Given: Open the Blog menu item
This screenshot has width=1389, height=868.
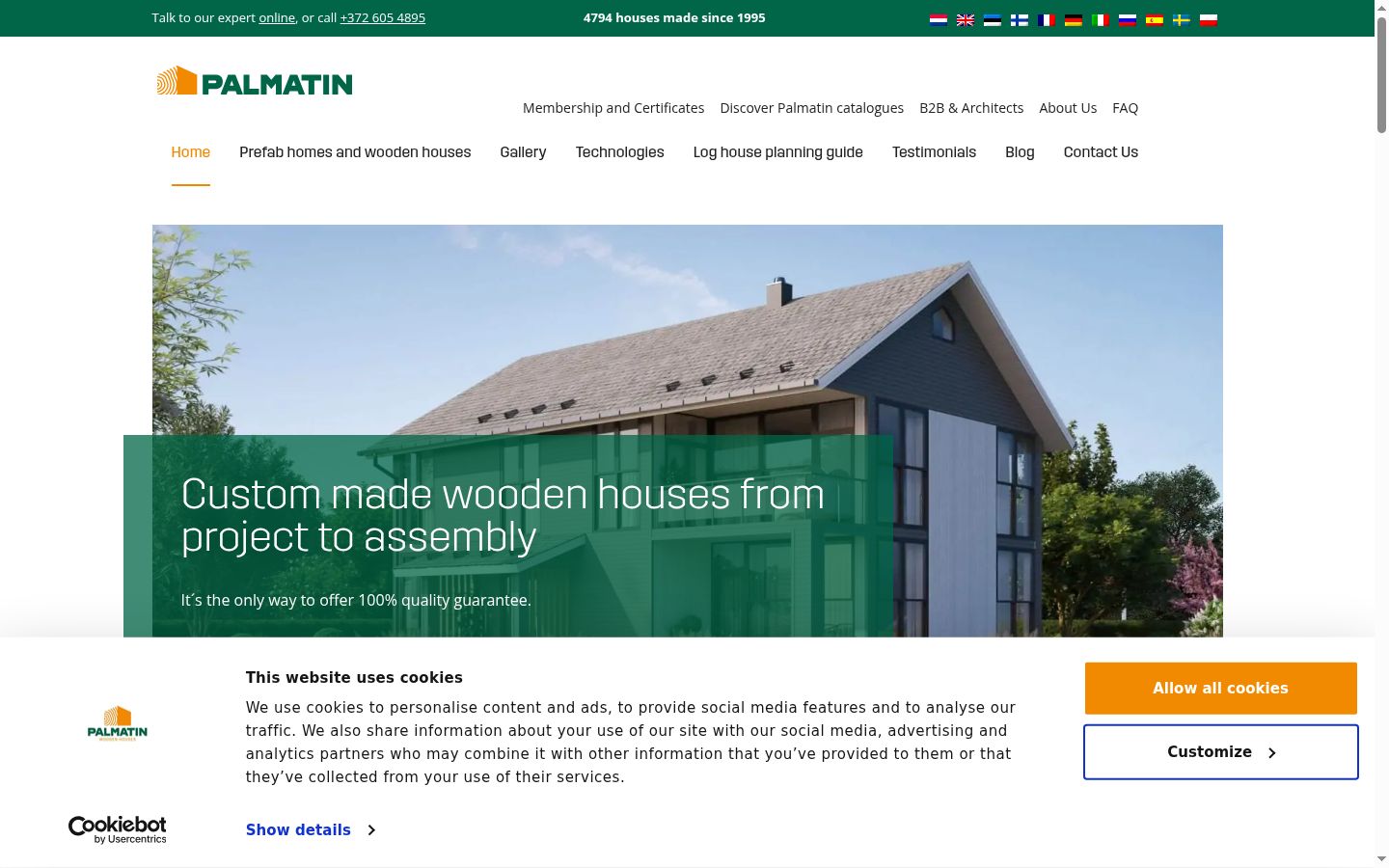Looking at the screenshot, I should point(1020,152).
